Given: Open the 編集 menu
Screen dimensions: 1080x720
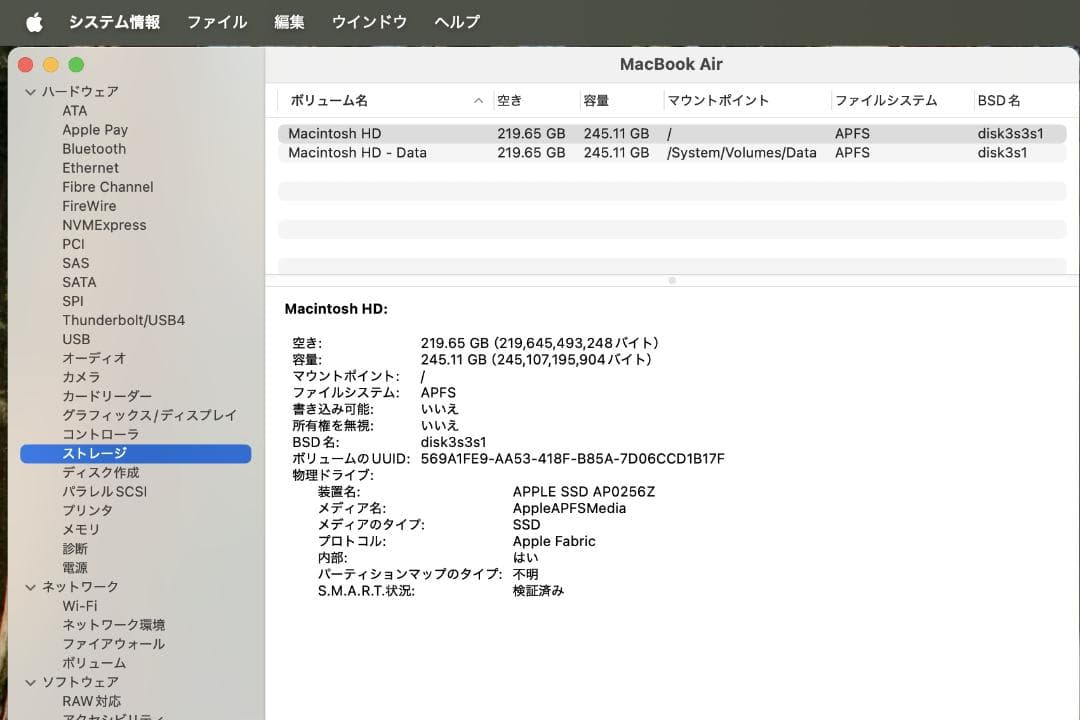Looking at the screenshot, I should pyautogui.click(x=288, y=21).
